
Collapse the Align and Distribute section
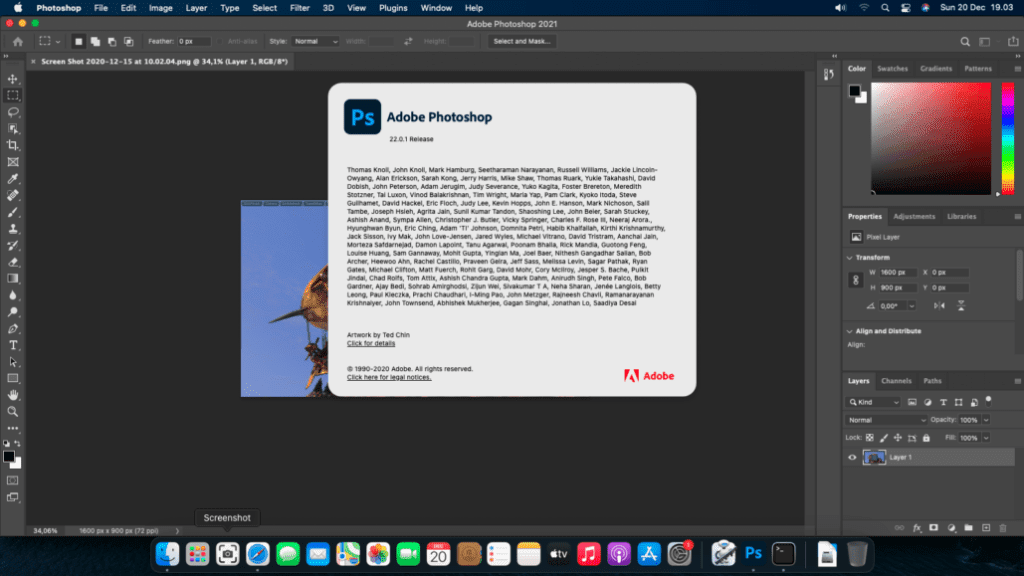click(850, 331)
